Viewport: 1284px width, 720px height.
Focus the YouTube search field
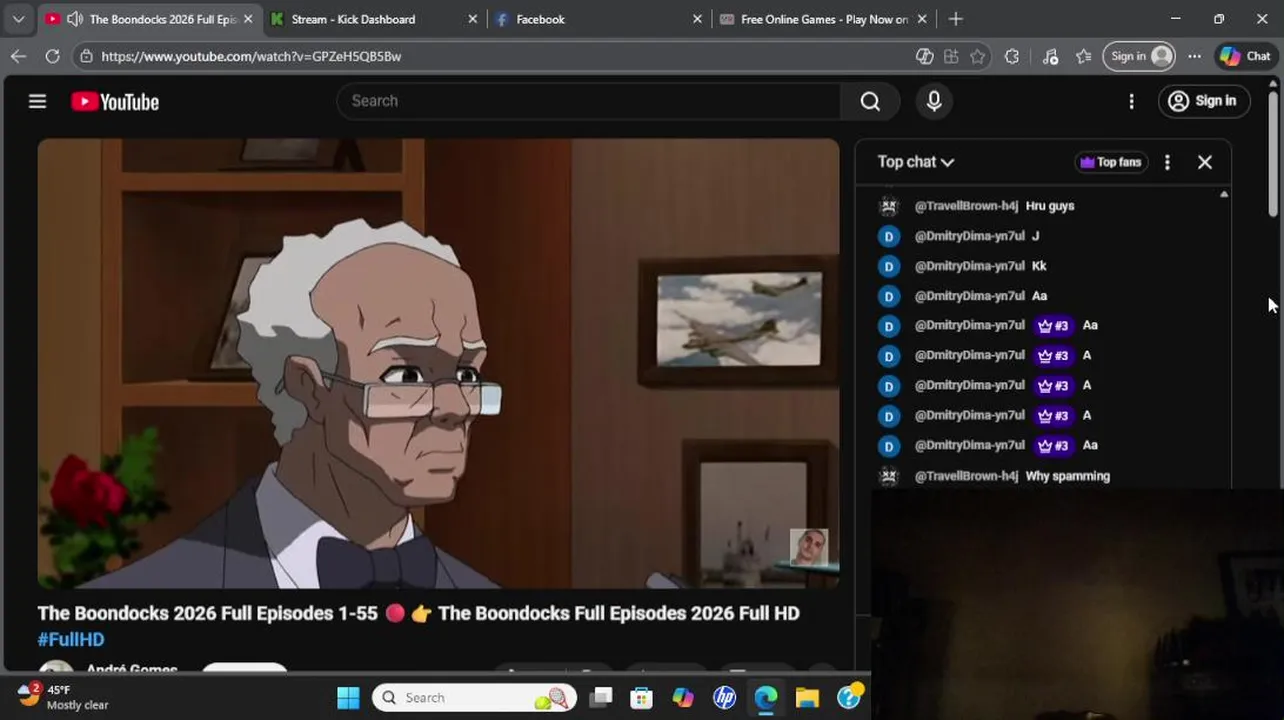590,101
